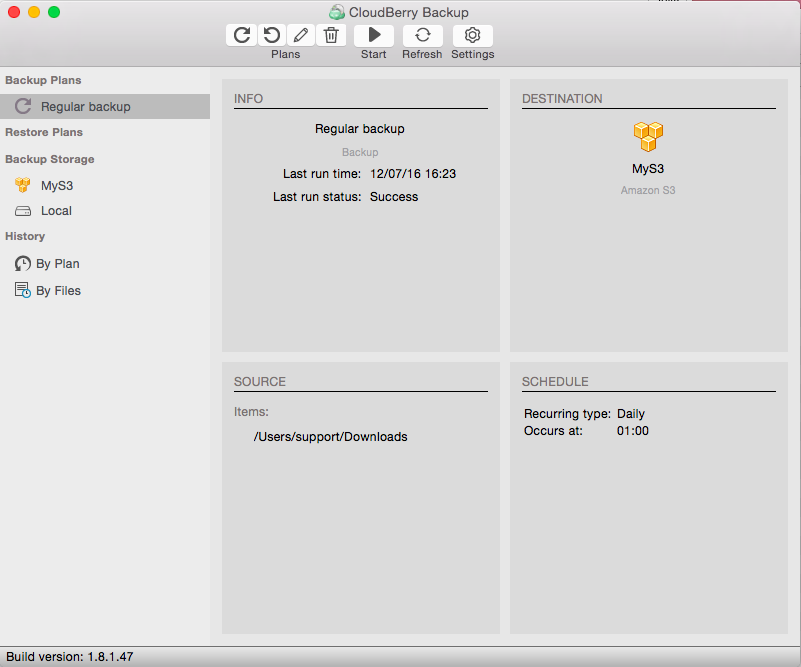The height and width of the screenshot is (667, 801).
Task: Click the MyS3 orange cubes sidebar icon
Action: pos(22,185)
